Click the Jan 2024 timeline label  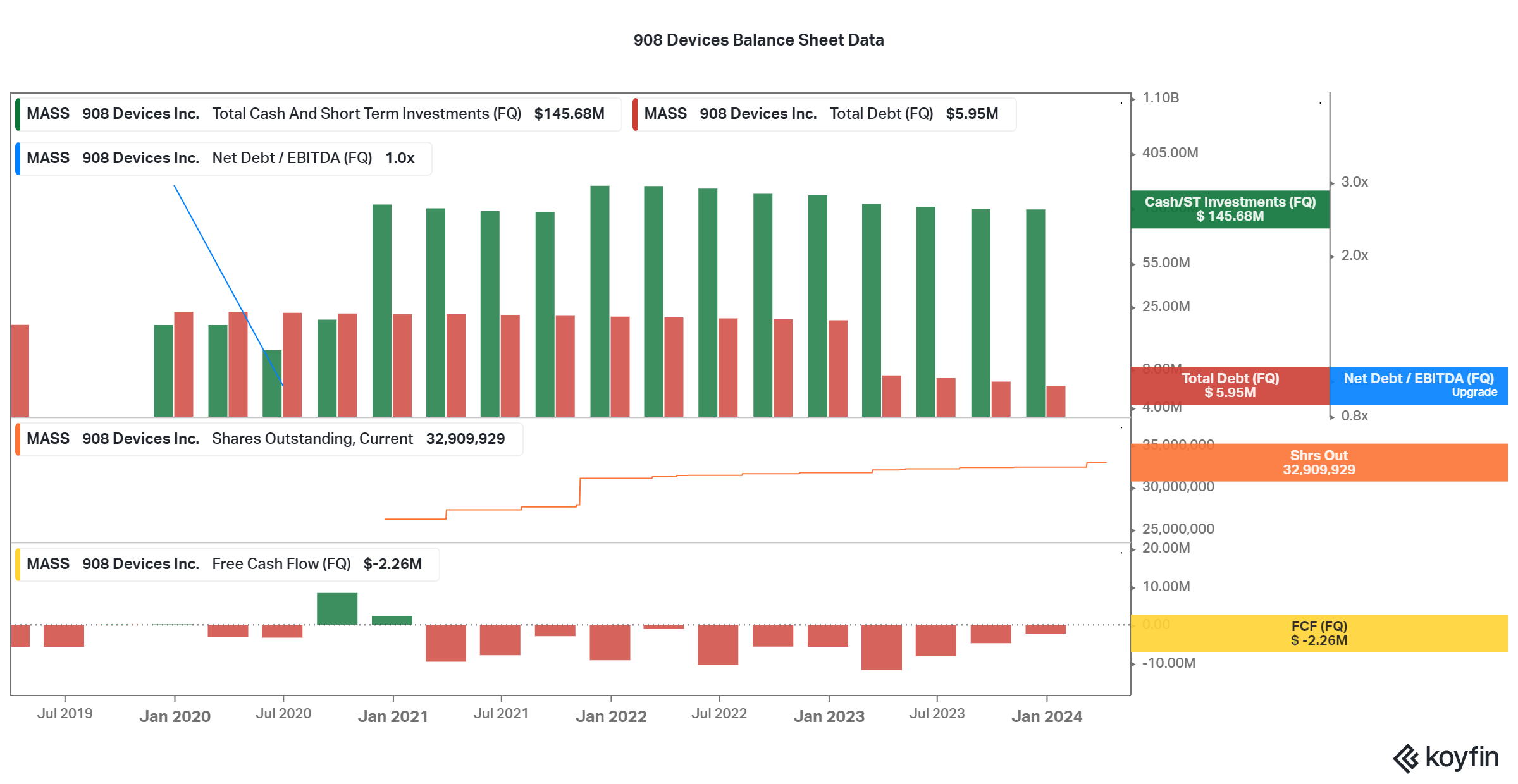pos(1047,716)
